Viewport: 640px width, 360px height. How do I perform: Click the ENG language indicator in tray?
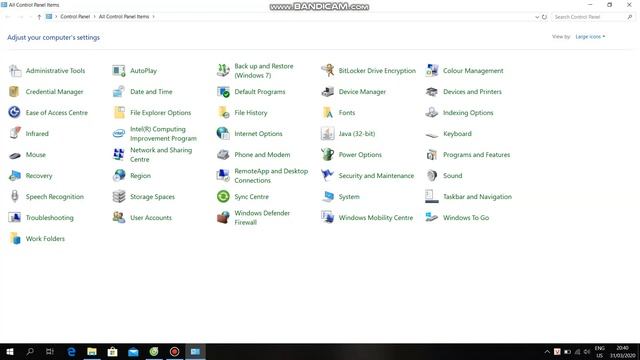coord(599,348)
